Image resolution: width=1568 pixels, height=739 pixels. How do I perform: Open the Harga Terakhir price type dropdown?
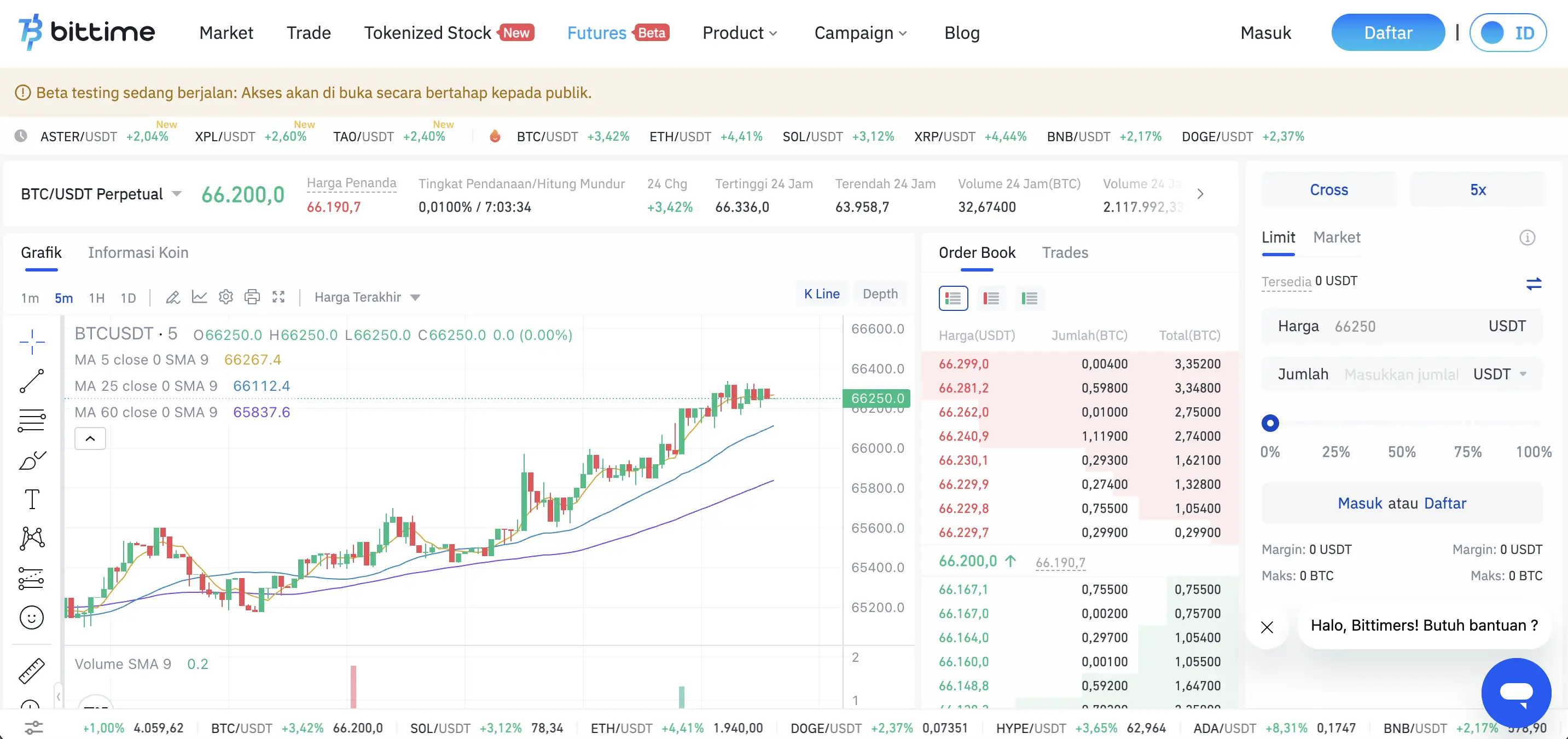[x=367, y=297]
